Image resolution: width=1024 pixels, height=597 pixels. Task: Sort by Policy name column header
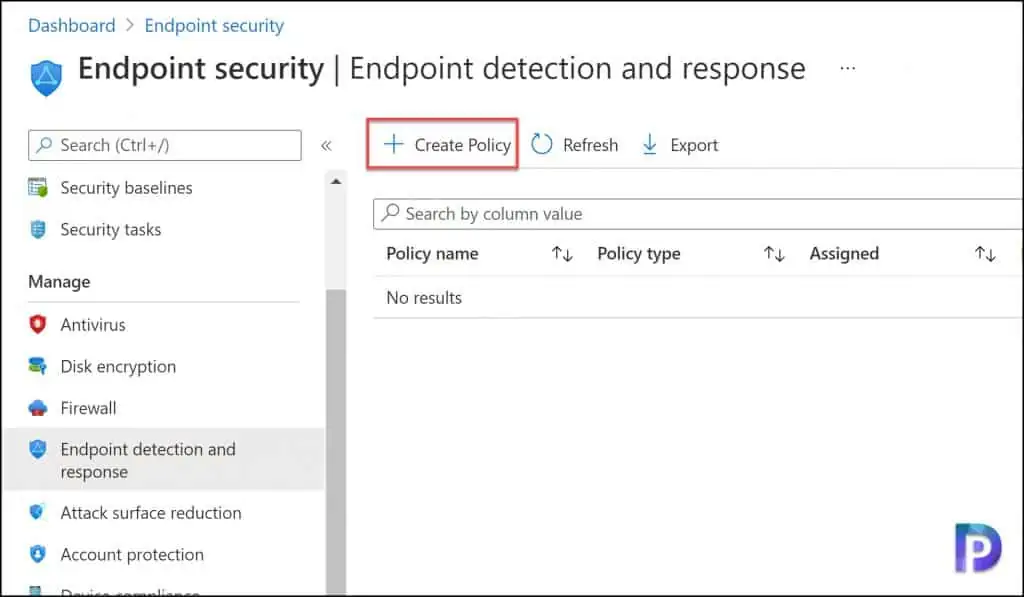pyautogui.click(x=432, y=253)
